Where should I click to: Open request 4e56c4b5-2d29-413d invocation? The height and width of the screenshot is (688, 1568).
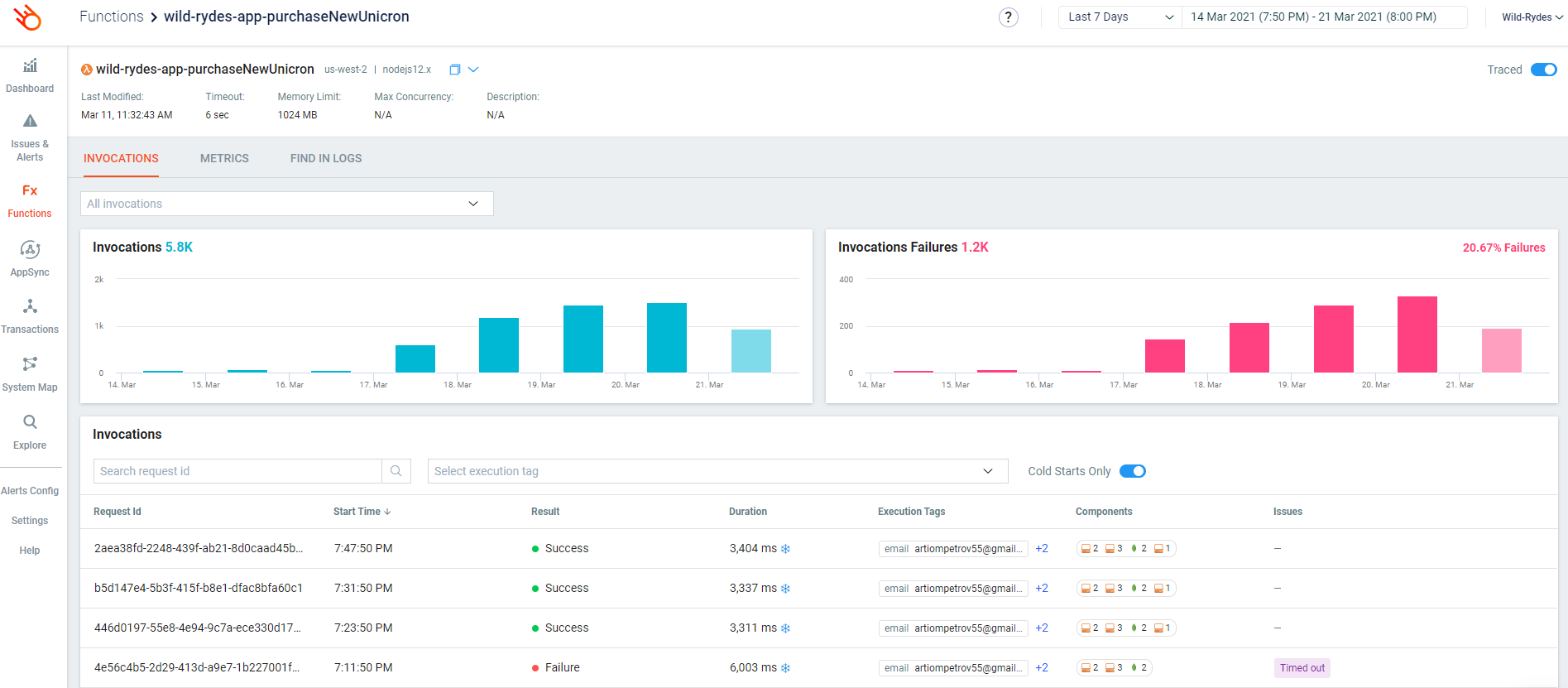[197, 668]
